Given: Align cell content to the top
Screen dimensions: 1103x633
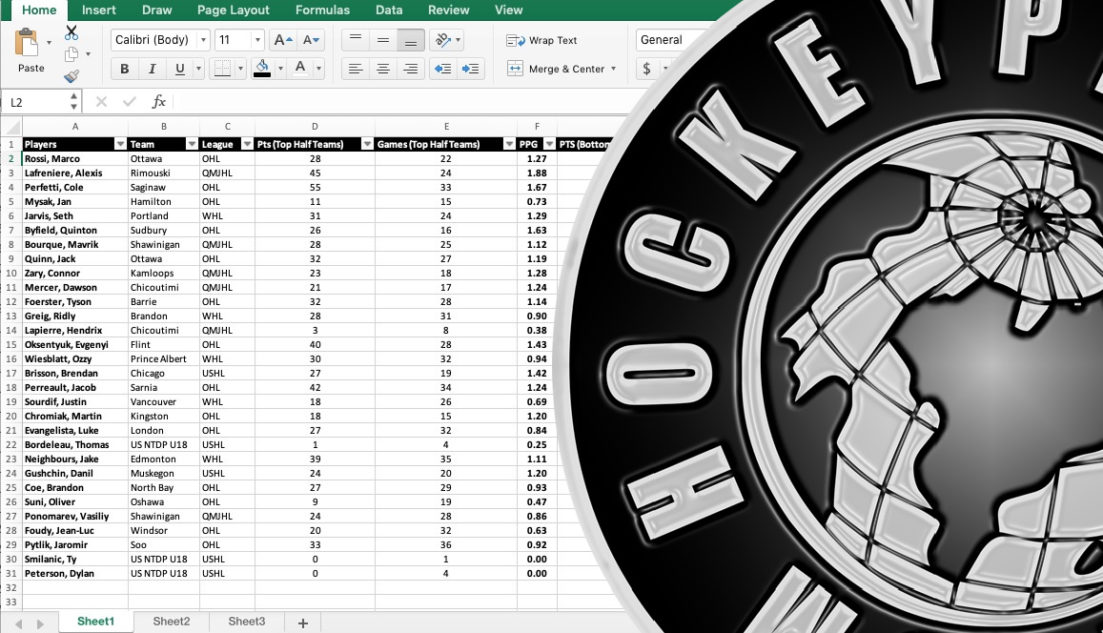Looking at the screenshot, I should point(355,39).
